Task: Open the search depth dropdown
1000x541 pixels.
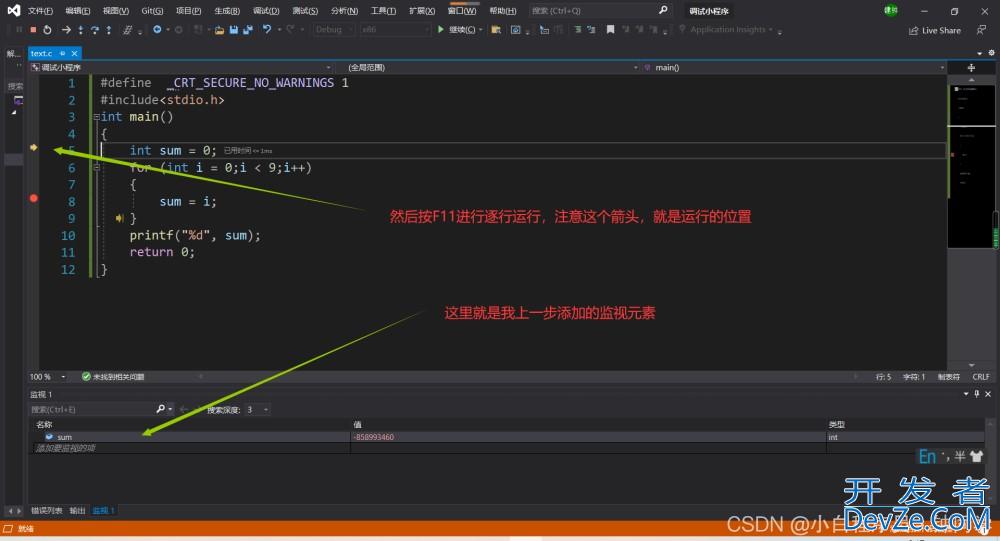Action: coord(265,410)
